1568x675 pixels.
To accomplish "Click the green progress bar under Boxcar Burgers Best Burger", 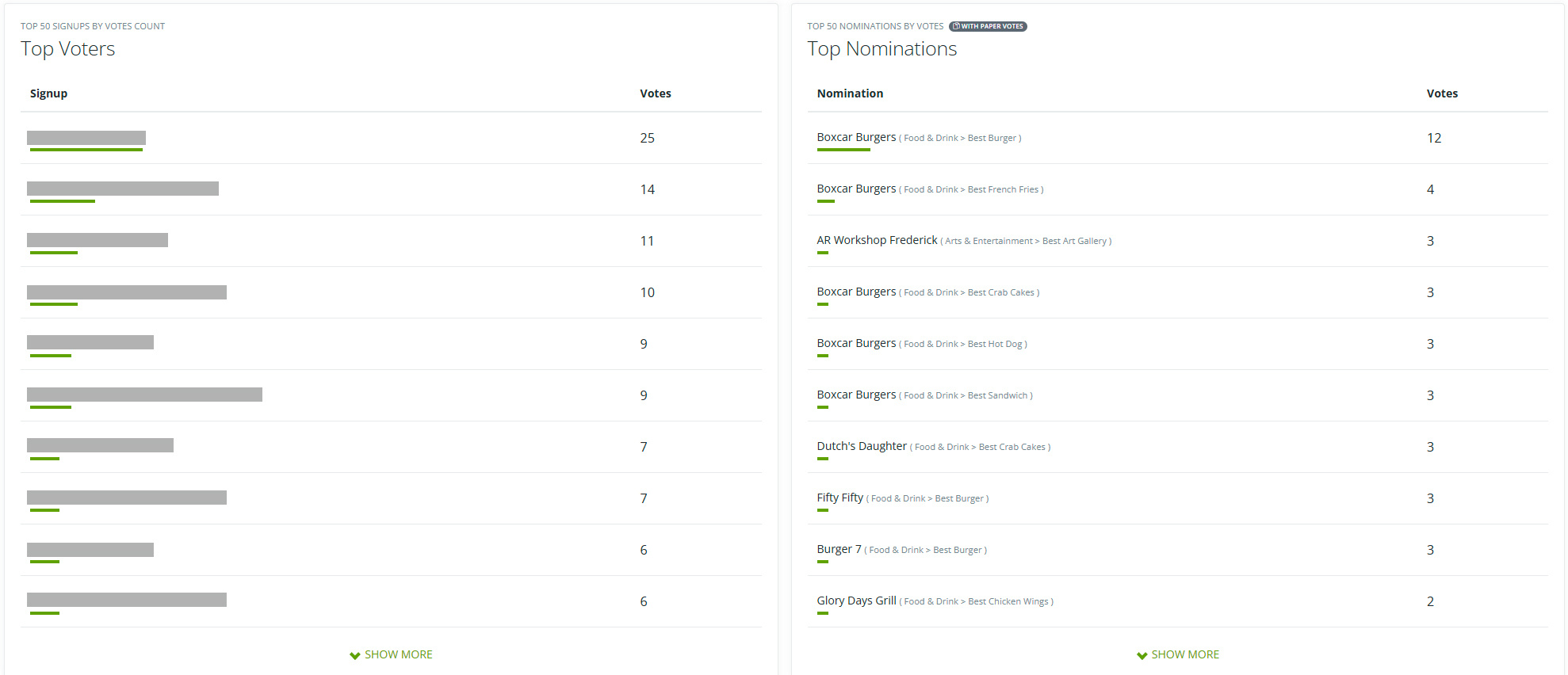I will tap(843, 150).
